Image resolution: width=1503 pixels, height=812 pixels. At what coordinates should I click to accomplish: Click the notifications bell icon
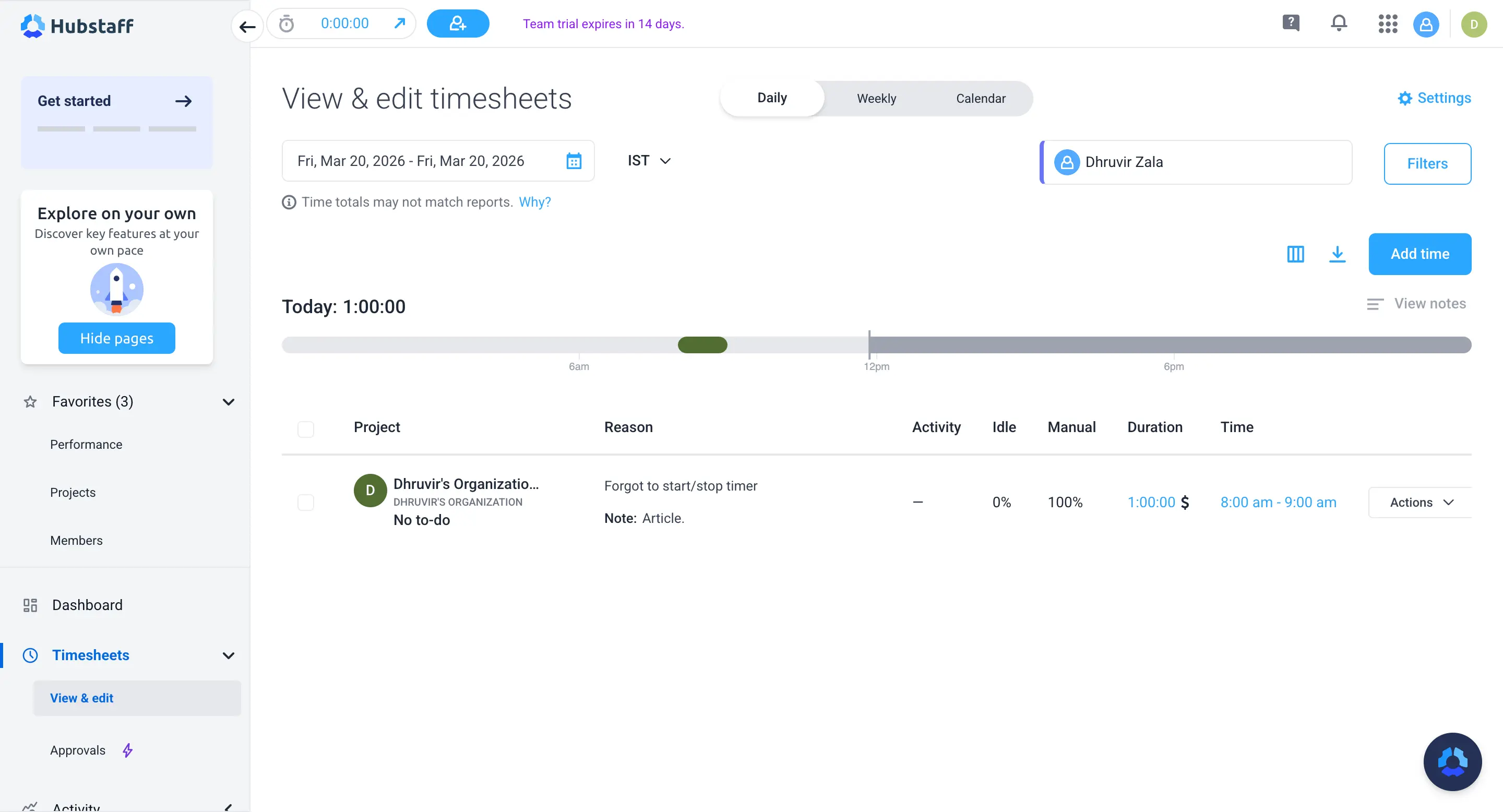[1339, 23]
